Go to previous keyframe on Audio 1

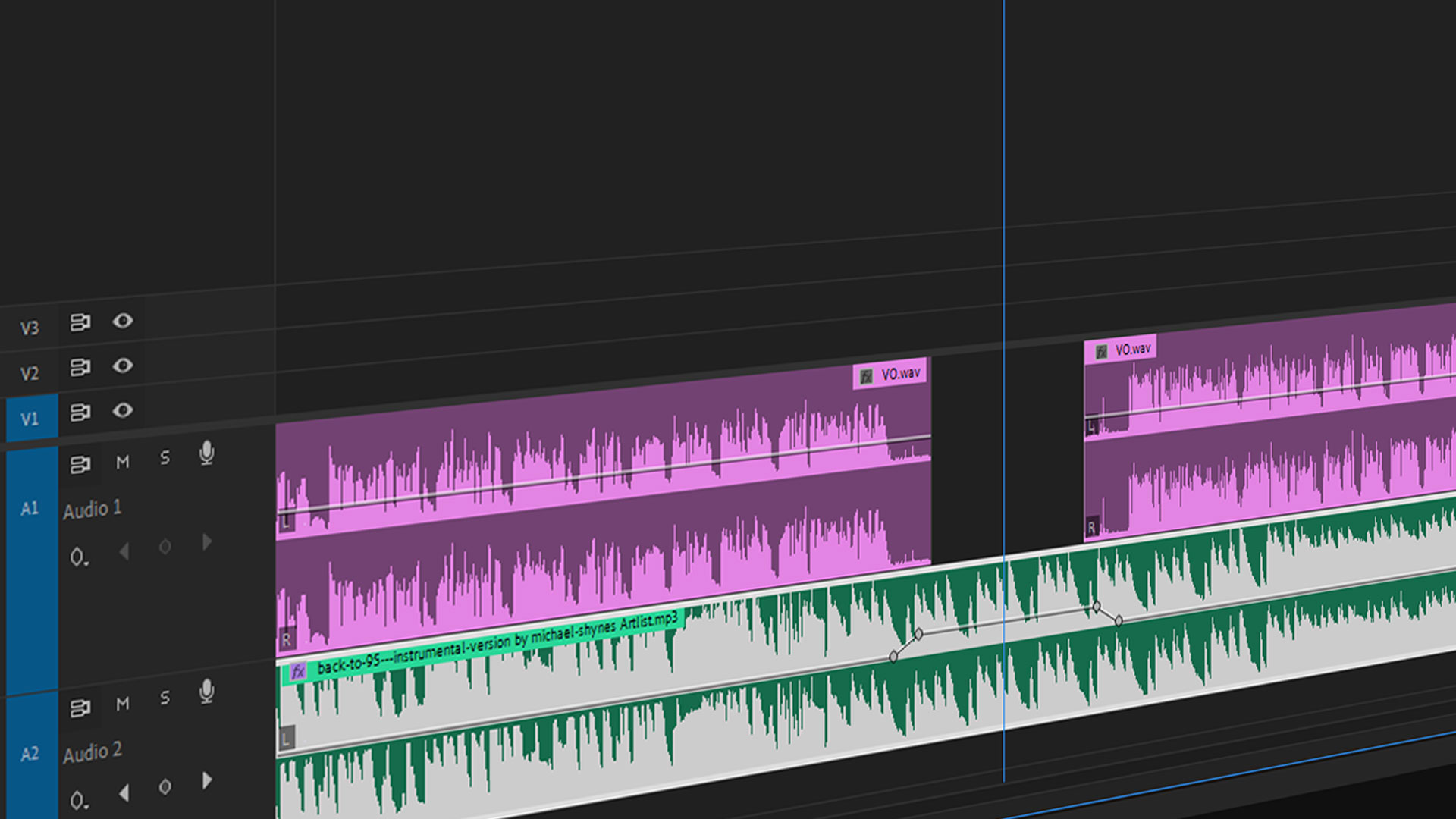(124, 551)
